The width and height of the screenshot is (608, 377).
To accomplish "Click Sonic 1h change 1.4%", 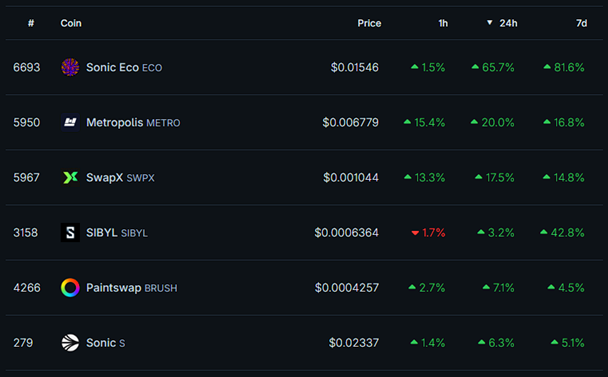I will 428,343.
